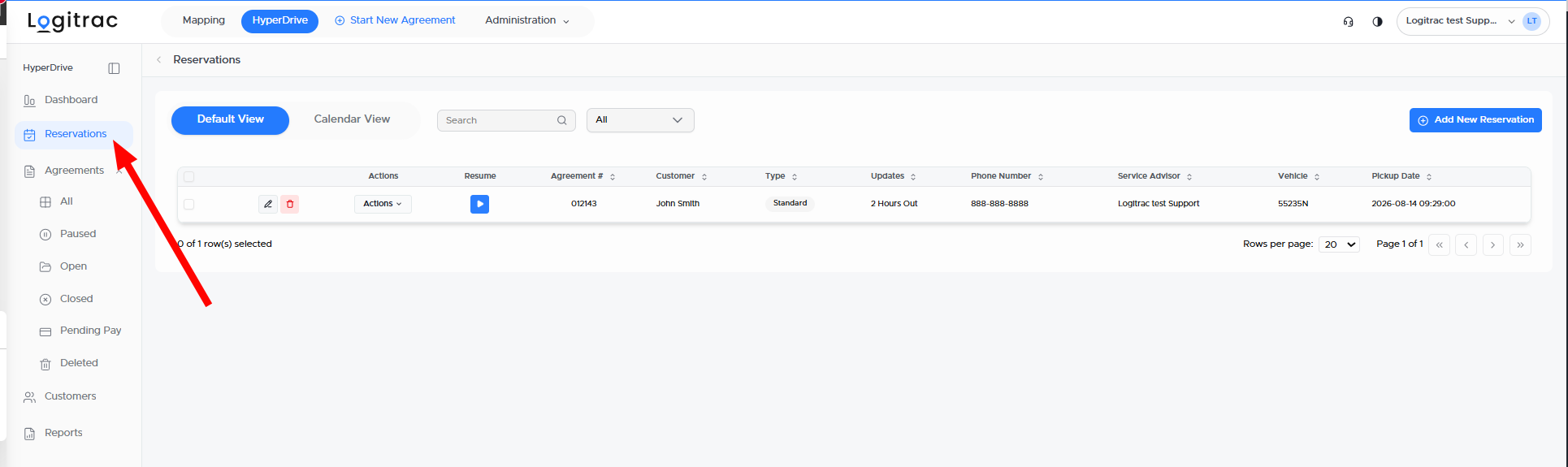The width and height of the screenshot is (1568, 467).
Task: Switch to Default View
Action: click(230, 120)
